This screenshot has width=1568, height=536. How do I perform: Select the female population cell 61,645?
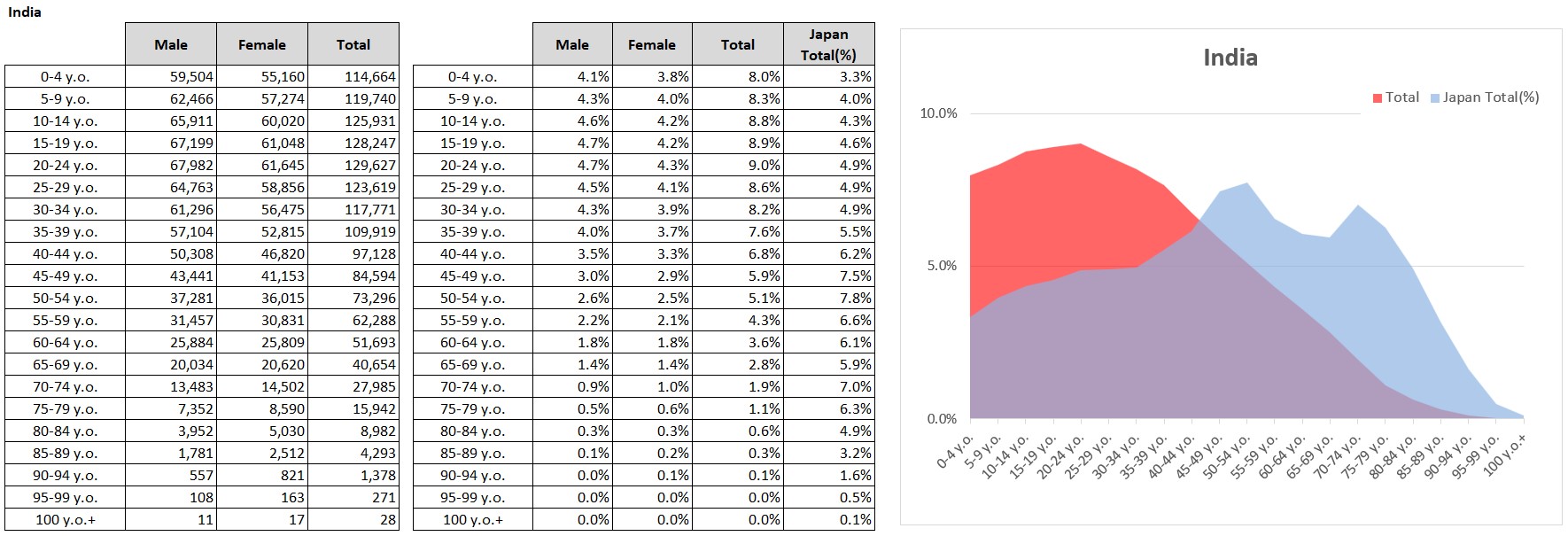(262, 166)
